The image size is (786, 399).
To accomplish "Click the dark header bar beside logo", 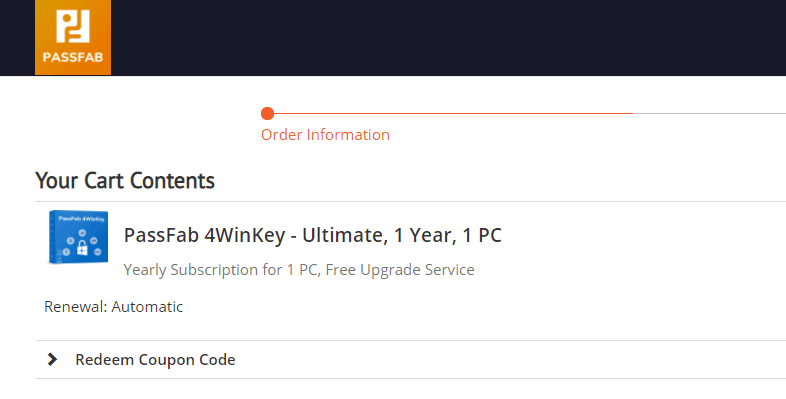I will point(448,38).
